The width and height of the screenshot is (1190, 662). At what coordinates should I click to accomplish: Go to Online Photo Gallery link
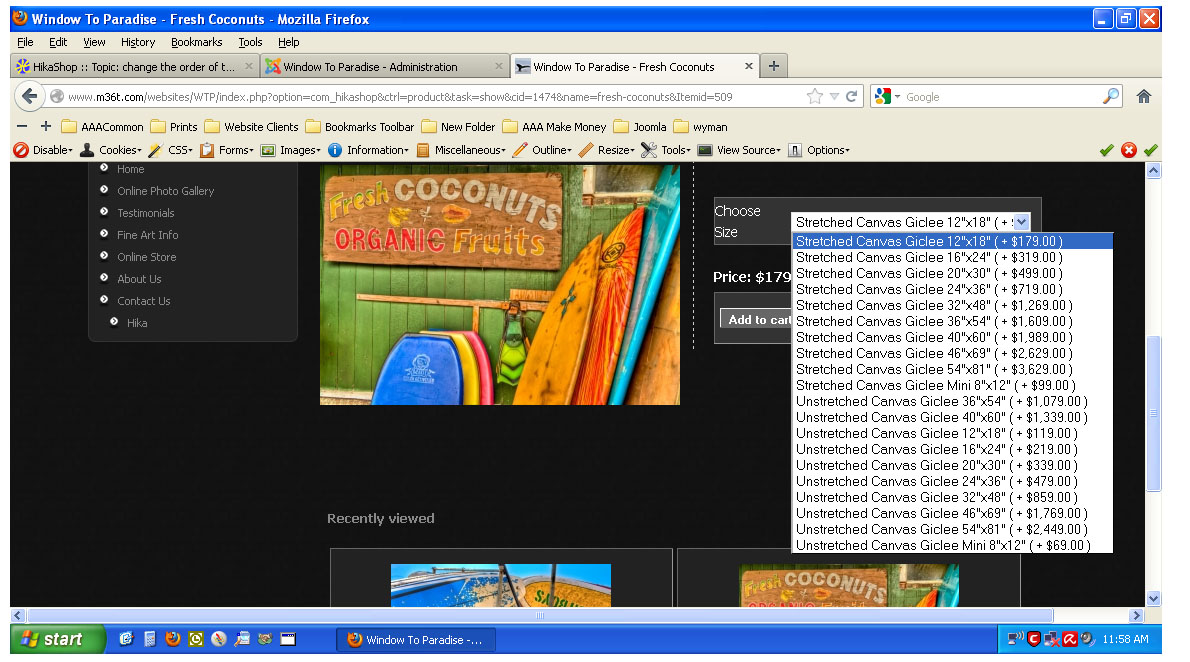(x=165, y=191)
